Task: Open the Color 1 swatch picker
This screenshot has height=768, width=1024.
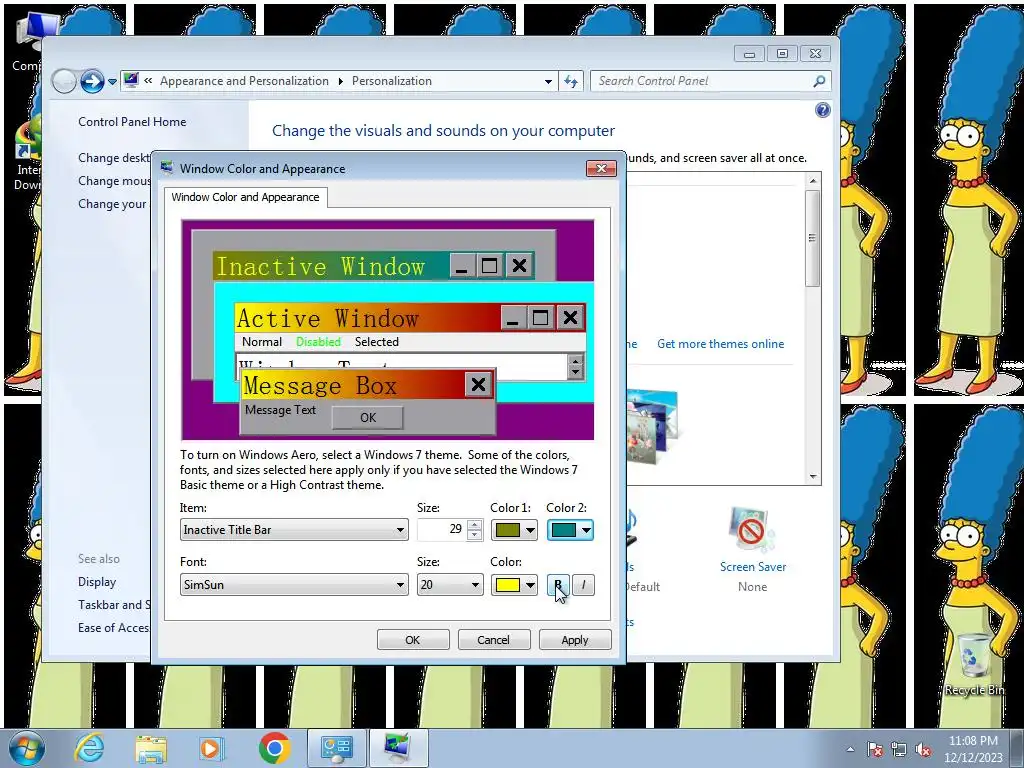Action: pos(514,530)
